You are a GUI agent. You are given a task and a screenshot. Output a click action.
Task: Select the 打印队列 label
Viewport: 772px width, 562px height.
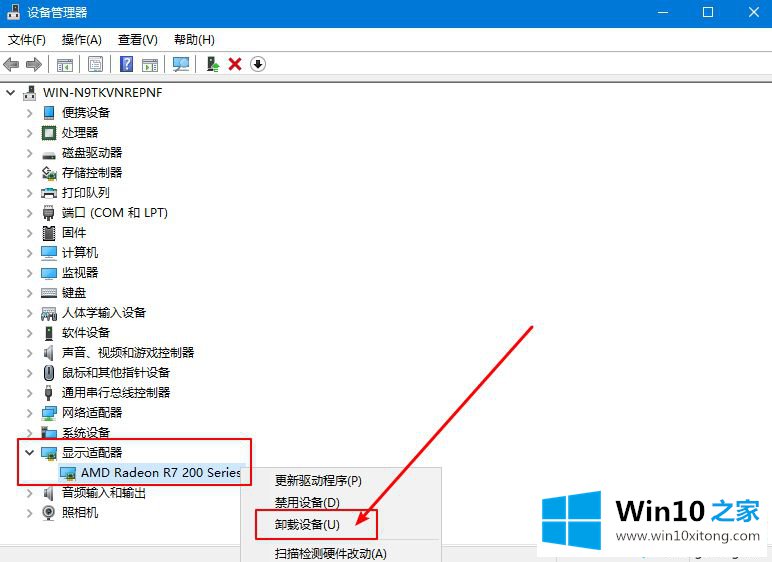86,193
